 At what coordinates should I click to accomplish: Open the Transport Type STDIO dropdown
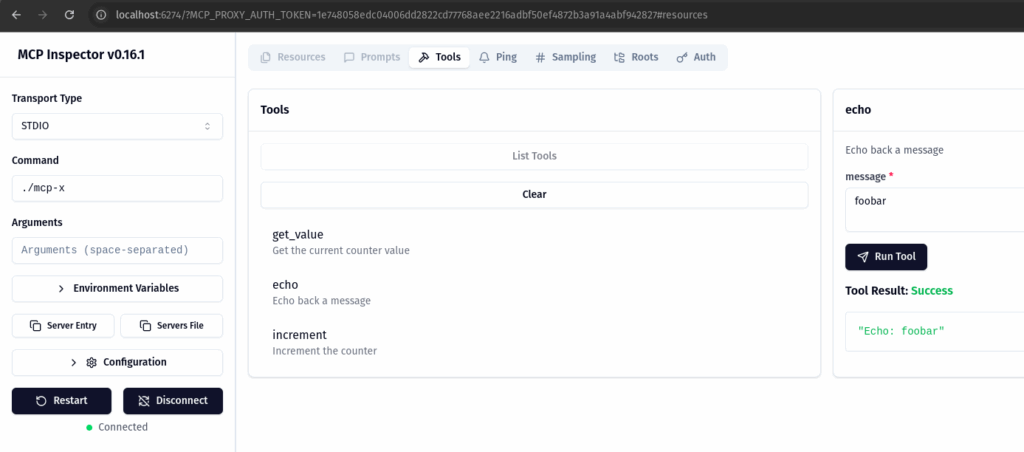coord(117,126)
